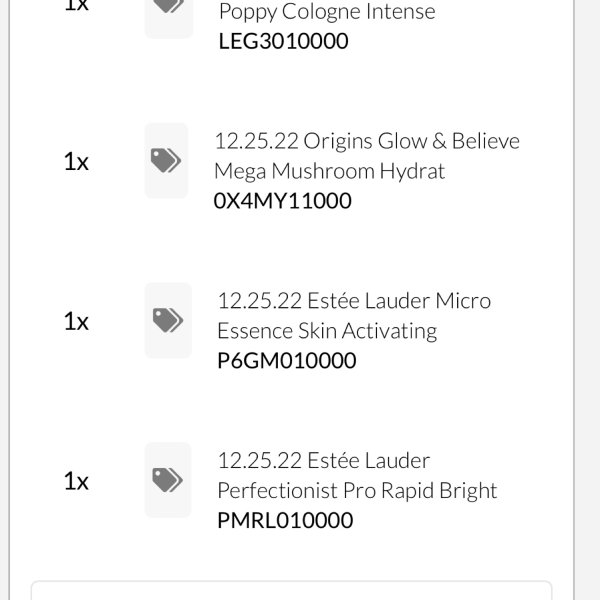Open the 12.25.22 Estée Lauder title above Perfectionist
This screenshot has width=600, height=600.
324,460
